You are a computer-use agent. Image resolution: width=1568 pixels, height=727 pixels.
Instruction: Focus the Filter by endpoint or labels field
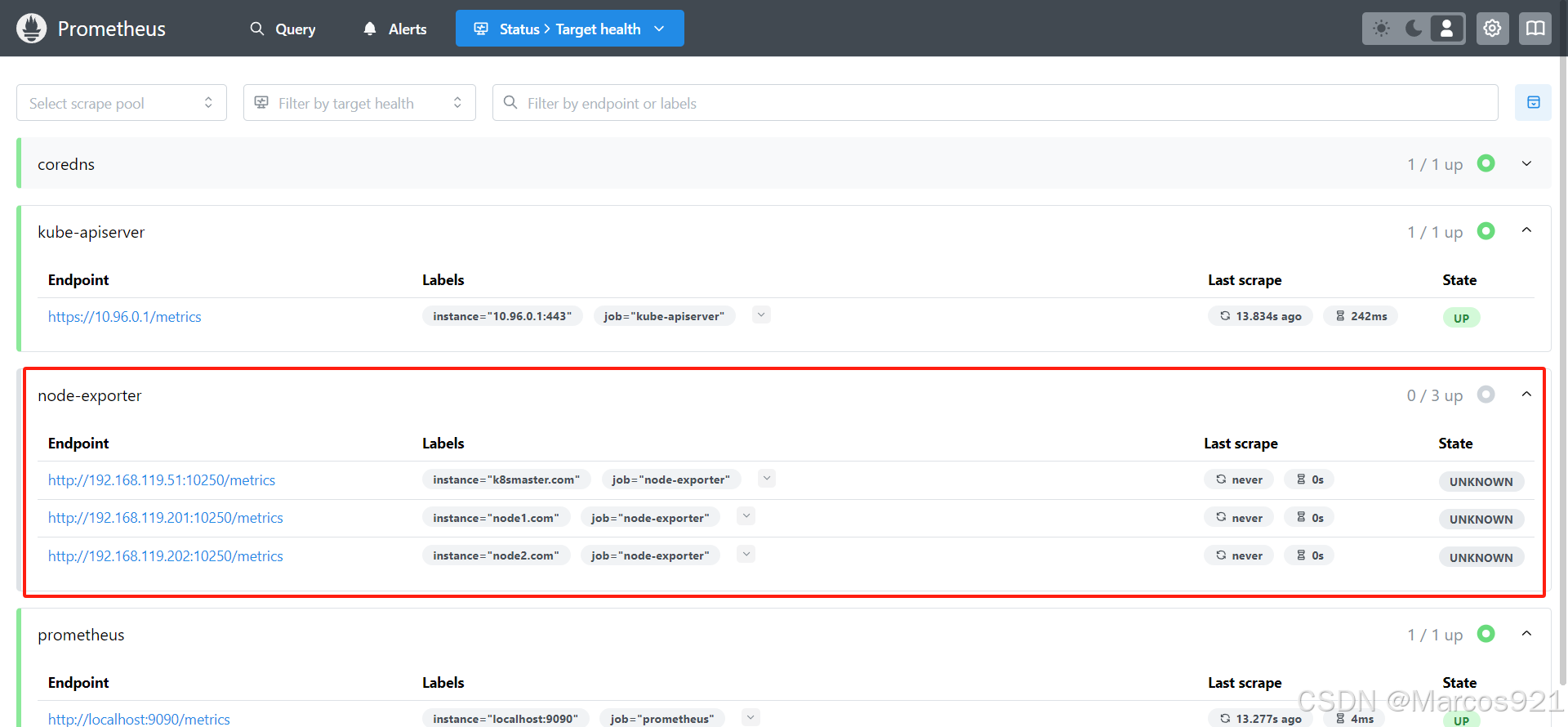(996, 103)
